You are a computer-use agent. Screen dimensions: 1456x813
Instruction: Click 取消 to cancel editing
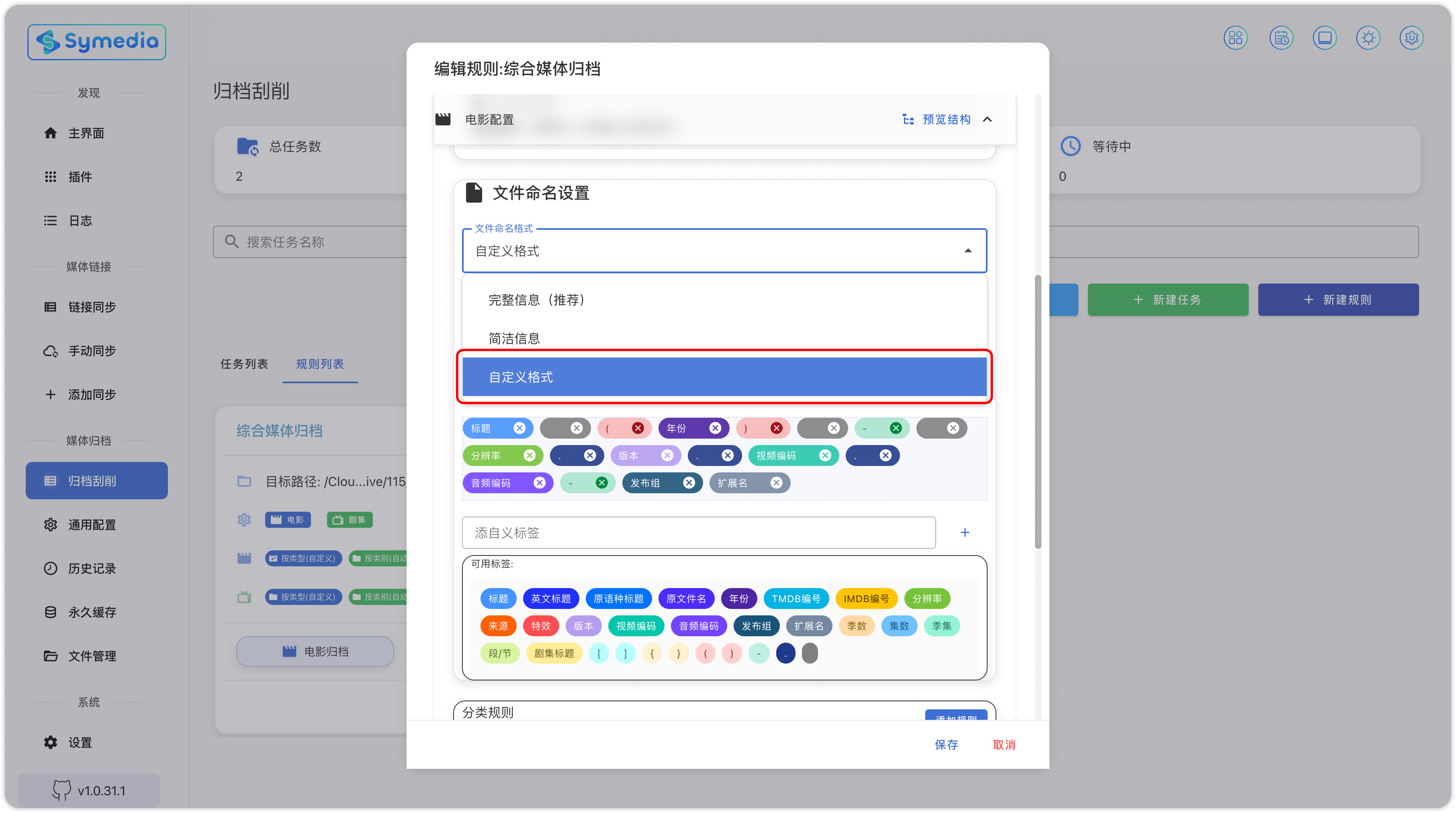(x=1004, y=744)
